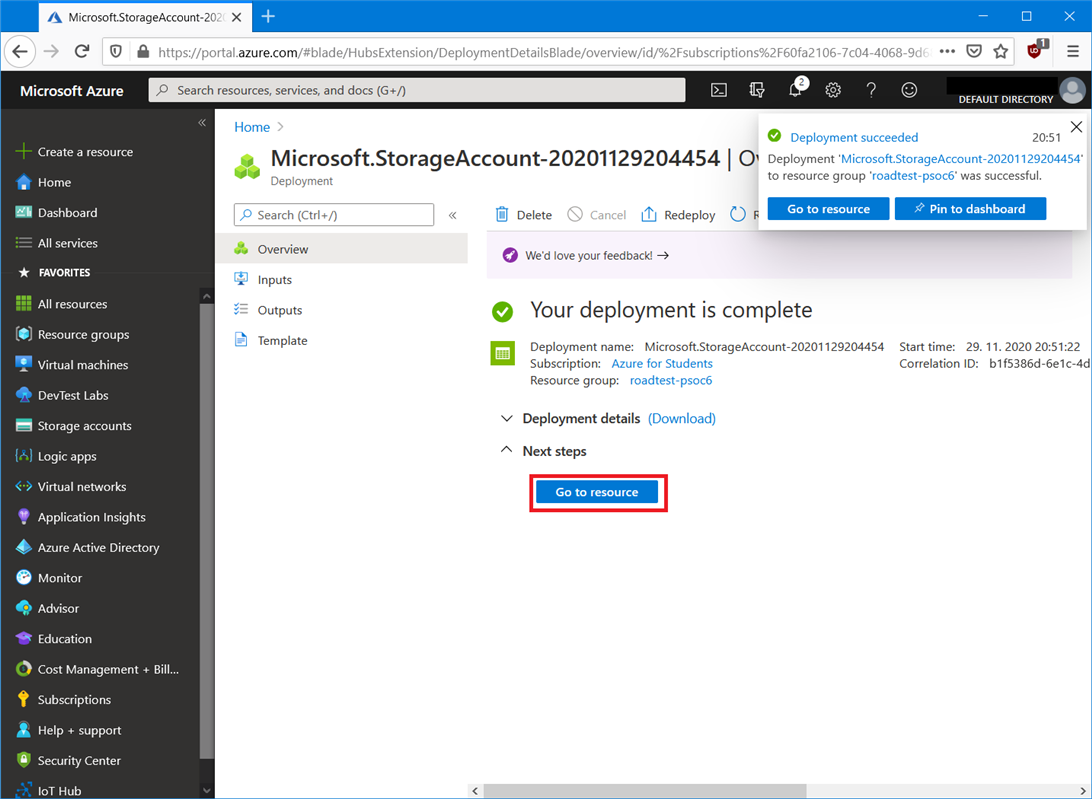Click the top Azure search box
Viewport: 1092px width, 799px height.
[417, 90]
